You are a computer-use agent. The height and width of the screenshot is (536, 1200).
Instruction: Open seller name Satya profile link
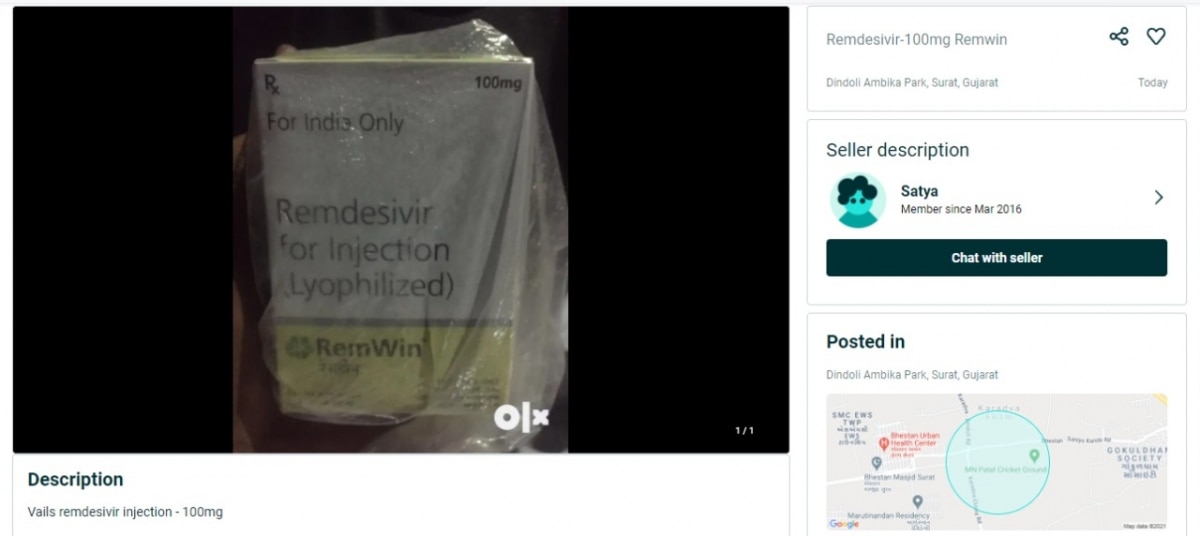pyautogui.click(x=919, y=191)
